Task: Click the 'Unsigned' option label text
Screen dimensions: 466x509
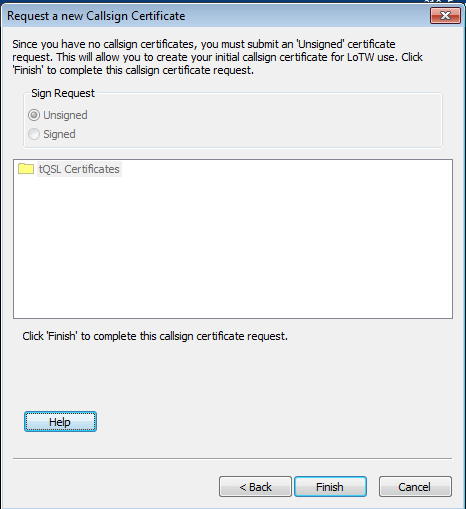Action: 65,115
